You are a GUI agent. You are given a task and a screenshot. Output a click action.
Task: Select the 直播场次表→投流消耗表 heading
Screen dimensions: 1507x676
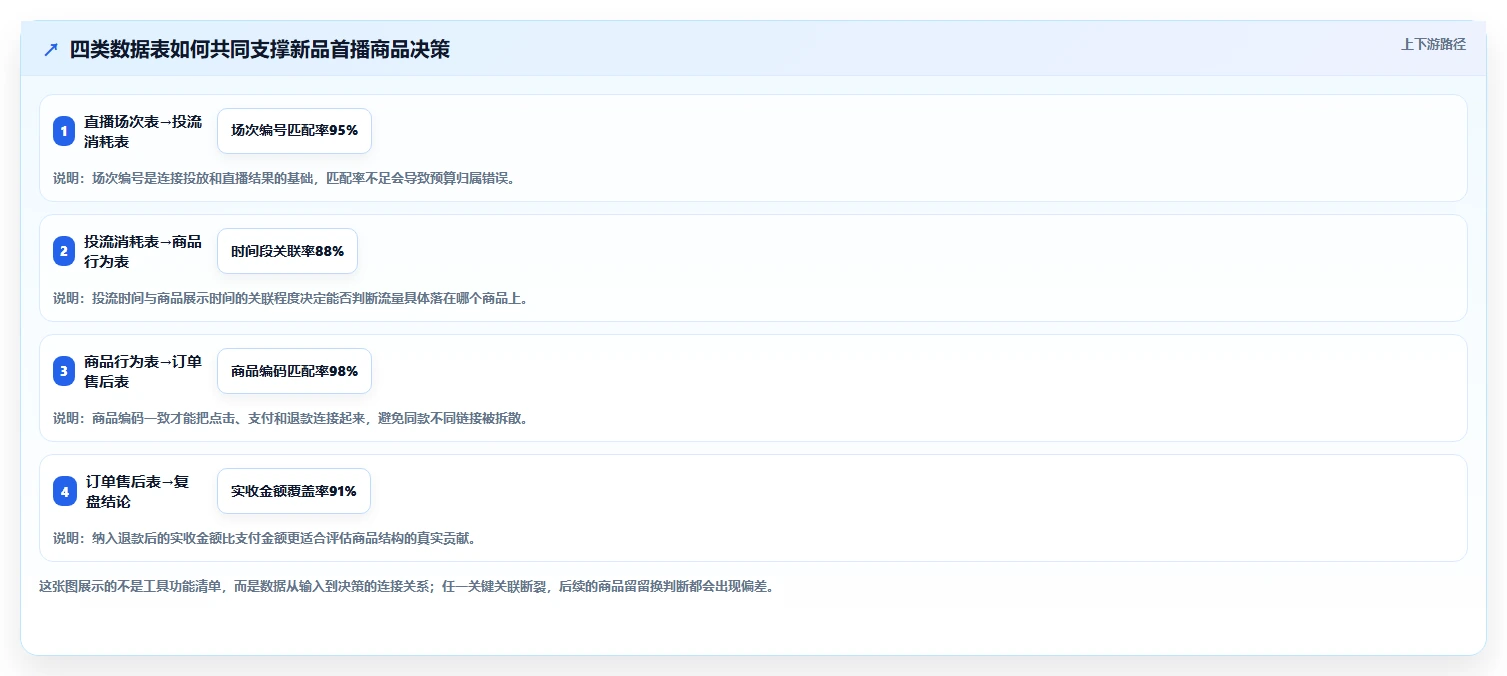(143, 131)
